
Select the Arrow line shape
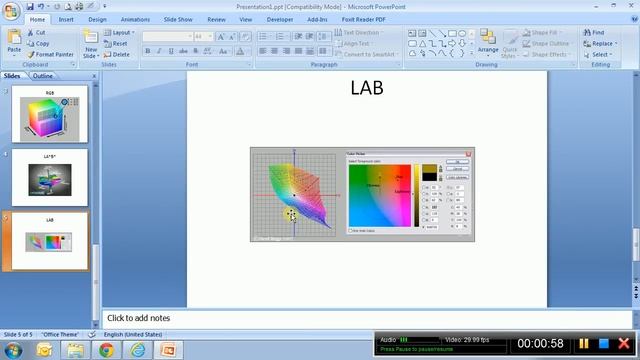442,33
